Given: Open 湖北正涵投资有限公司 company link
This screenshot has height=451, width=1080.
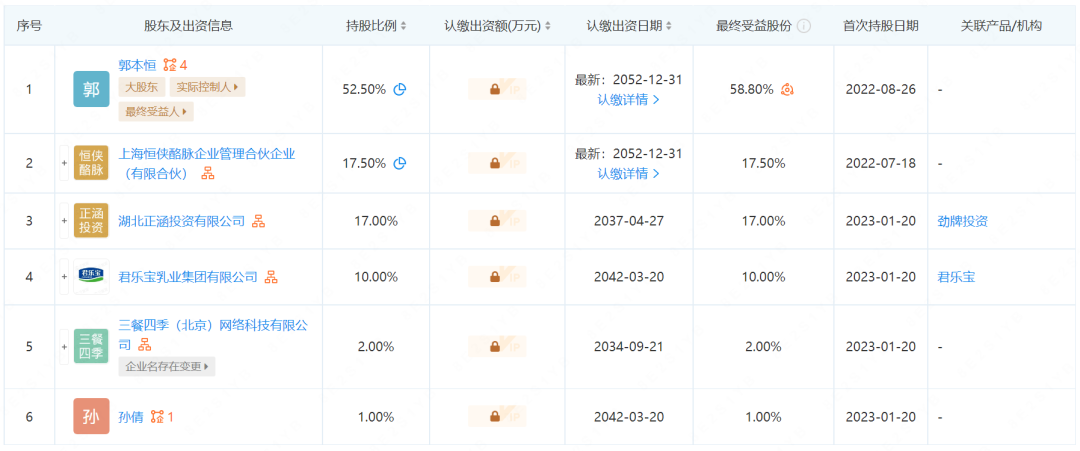Looking at the screenshot, I should coord(182,221).
